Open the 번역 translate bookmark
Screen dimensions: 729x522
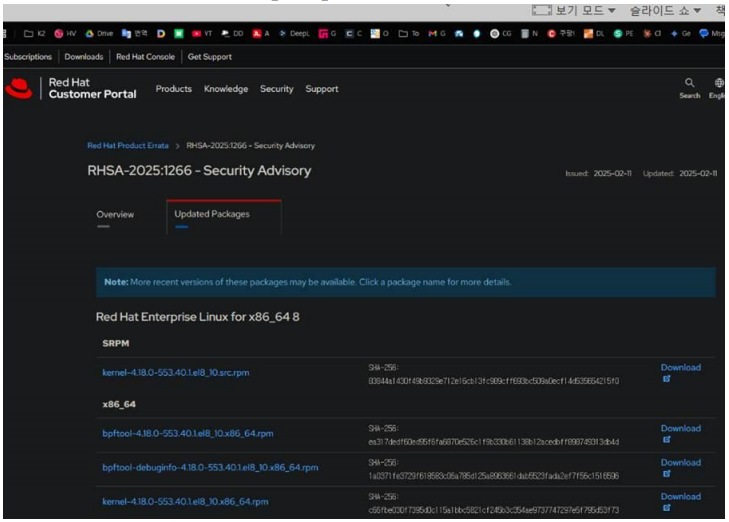(134, 33)
